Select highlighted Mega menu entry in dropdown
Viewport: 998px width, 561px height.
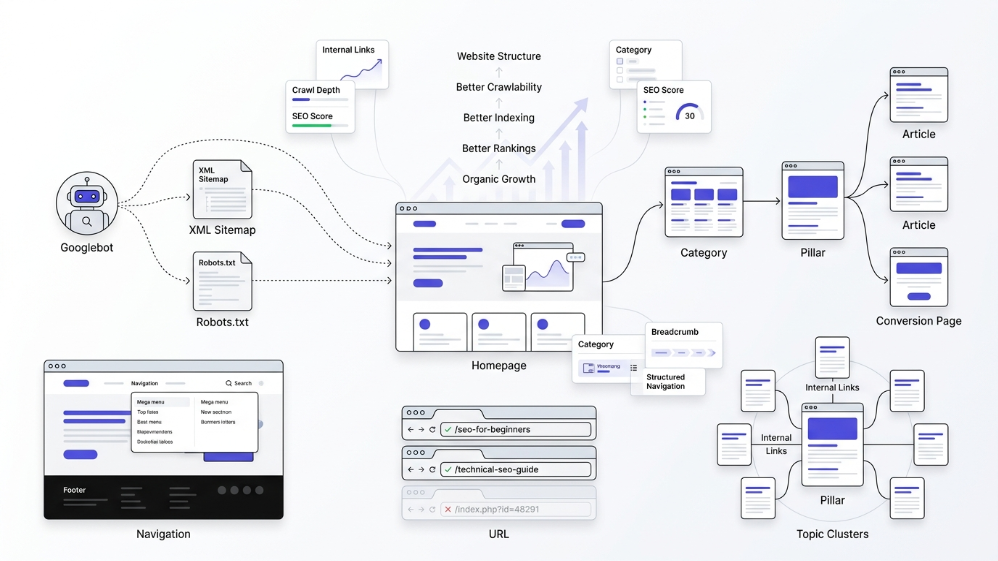[x=162, y=402]
